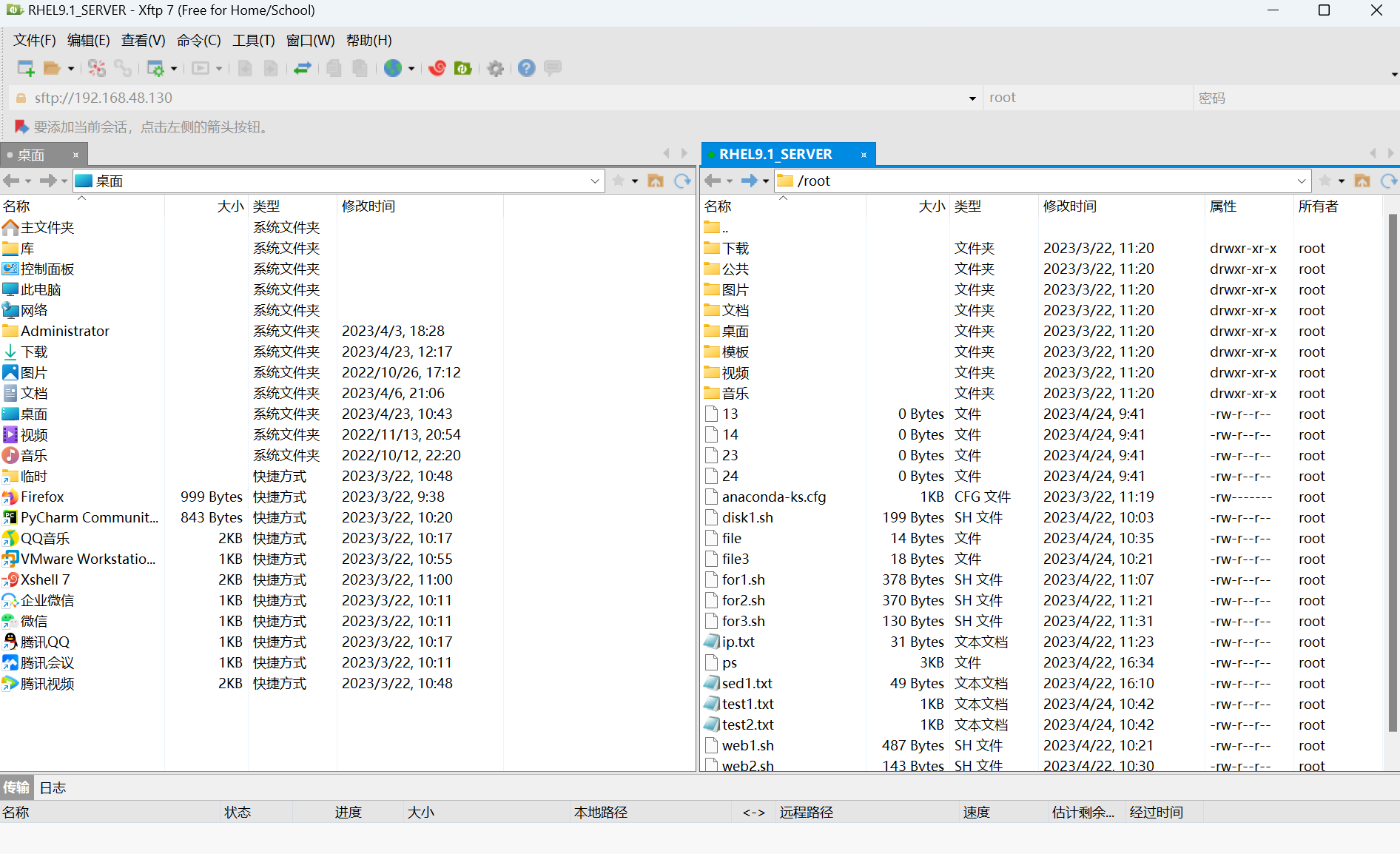This screenshot has width=1400, height=854.
Task: Sort remote files by 所有者 column
Action: (1338, 206)
